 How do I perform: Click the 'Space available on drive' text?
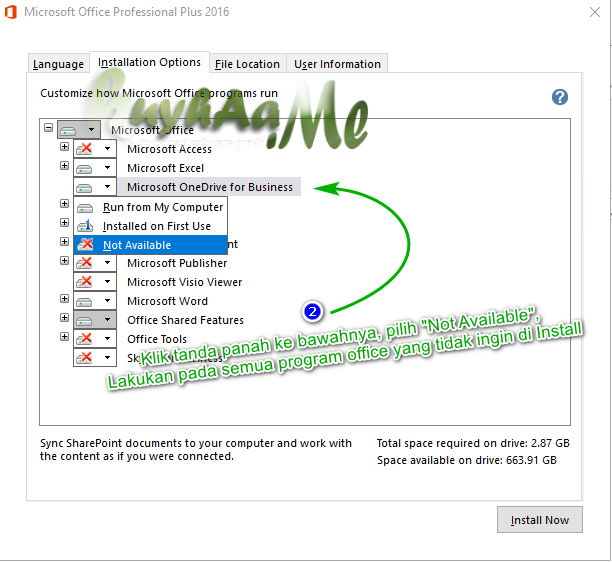[x=466, y=460]
